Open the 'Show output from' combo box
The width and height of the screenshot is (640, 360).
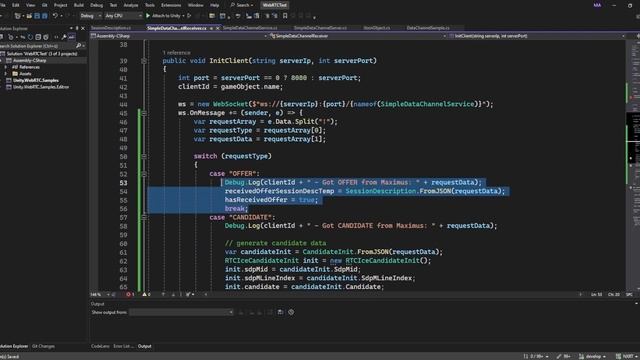pyautogui.click(x=181, y=312)
